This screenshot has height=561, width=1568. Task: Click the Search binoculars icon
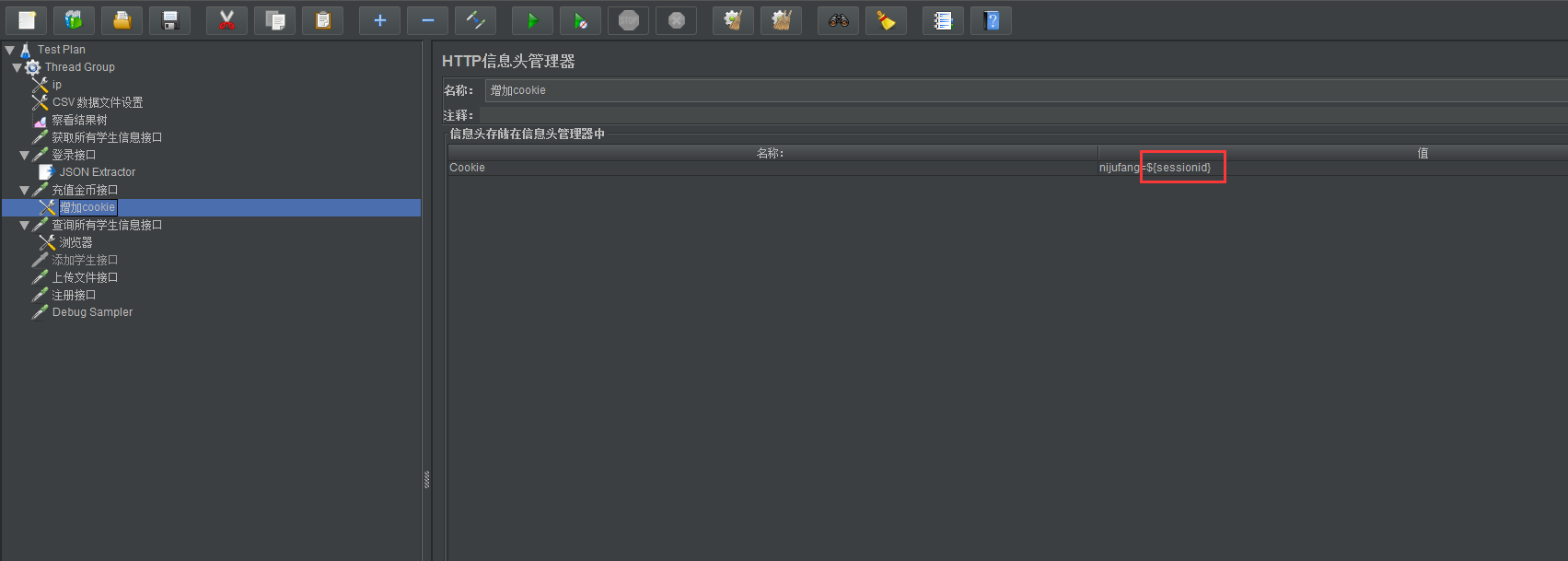tap(838, 20)
